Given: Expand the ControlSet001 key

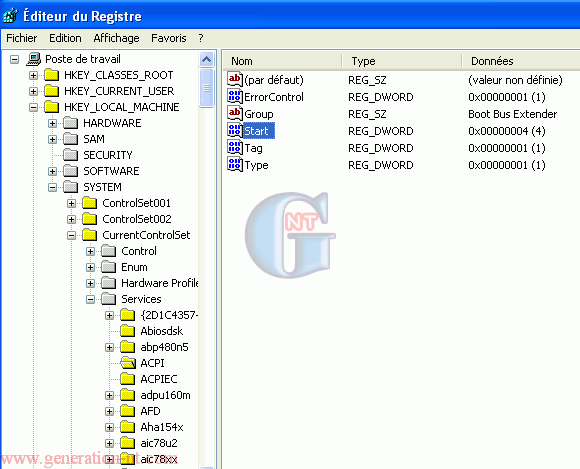Looking at the screenshot, I should click(x=71, y=203).
